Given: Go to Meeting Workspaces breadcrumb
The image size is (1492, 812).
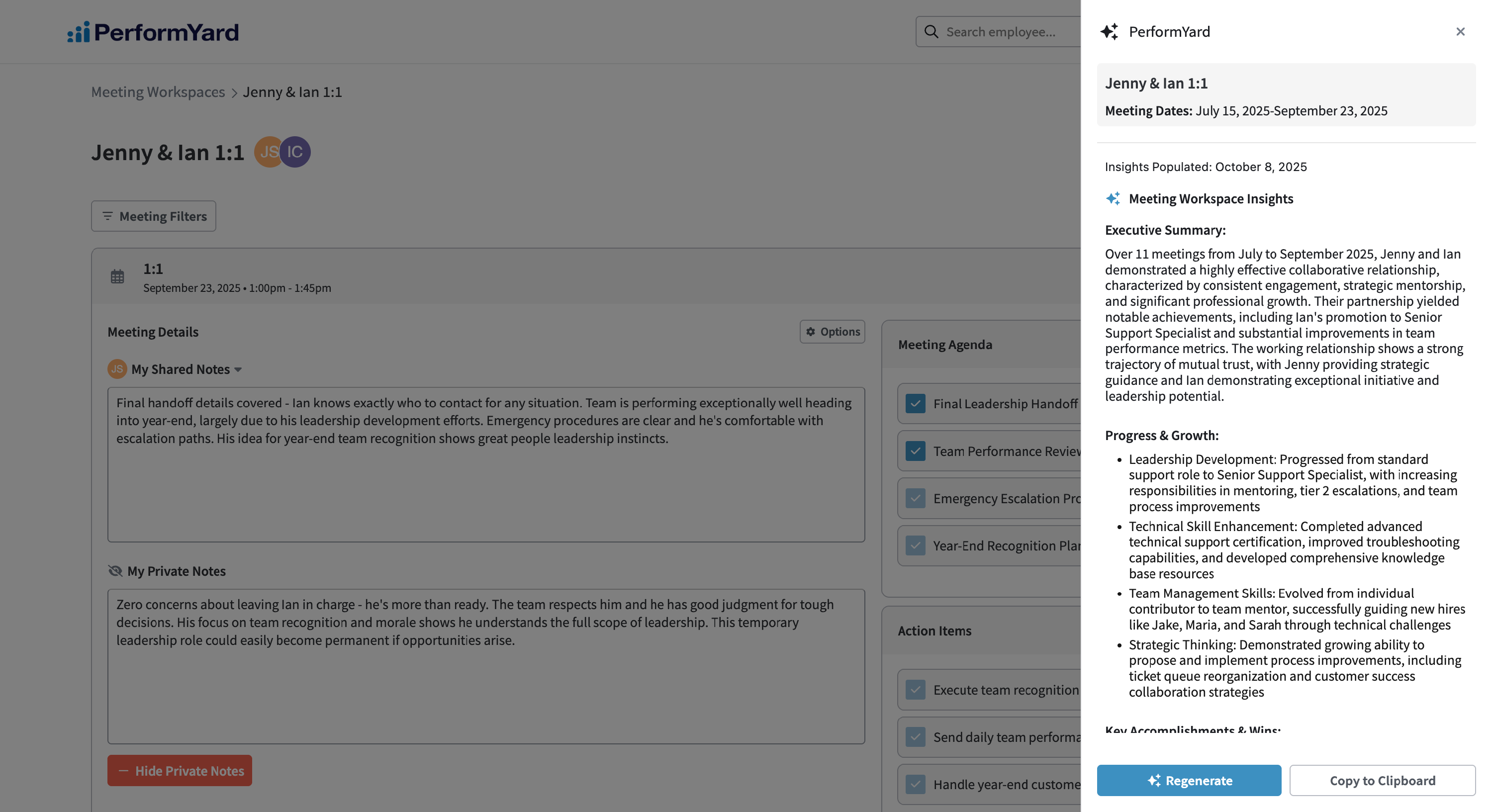Looking at the screenshot, I should point(158,92).
